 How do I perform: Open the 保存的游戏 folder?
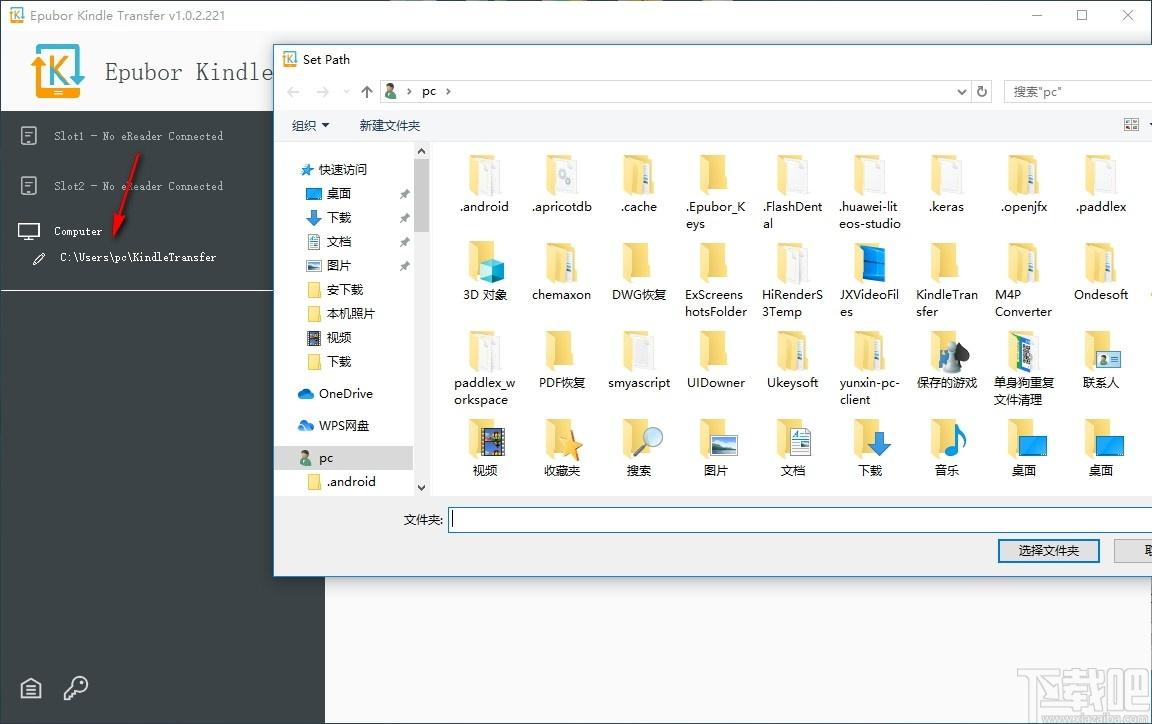(x=946, y=363)
